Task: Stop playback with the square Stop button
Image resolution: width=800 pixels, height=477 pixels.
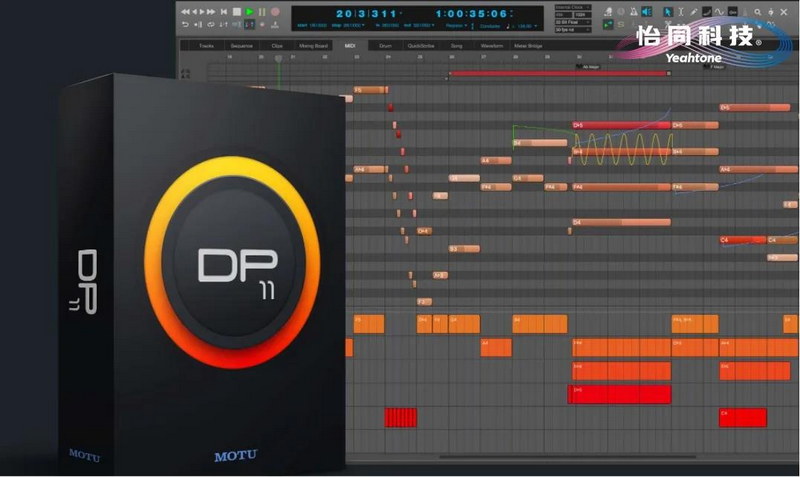Action: tap(237, 12)
